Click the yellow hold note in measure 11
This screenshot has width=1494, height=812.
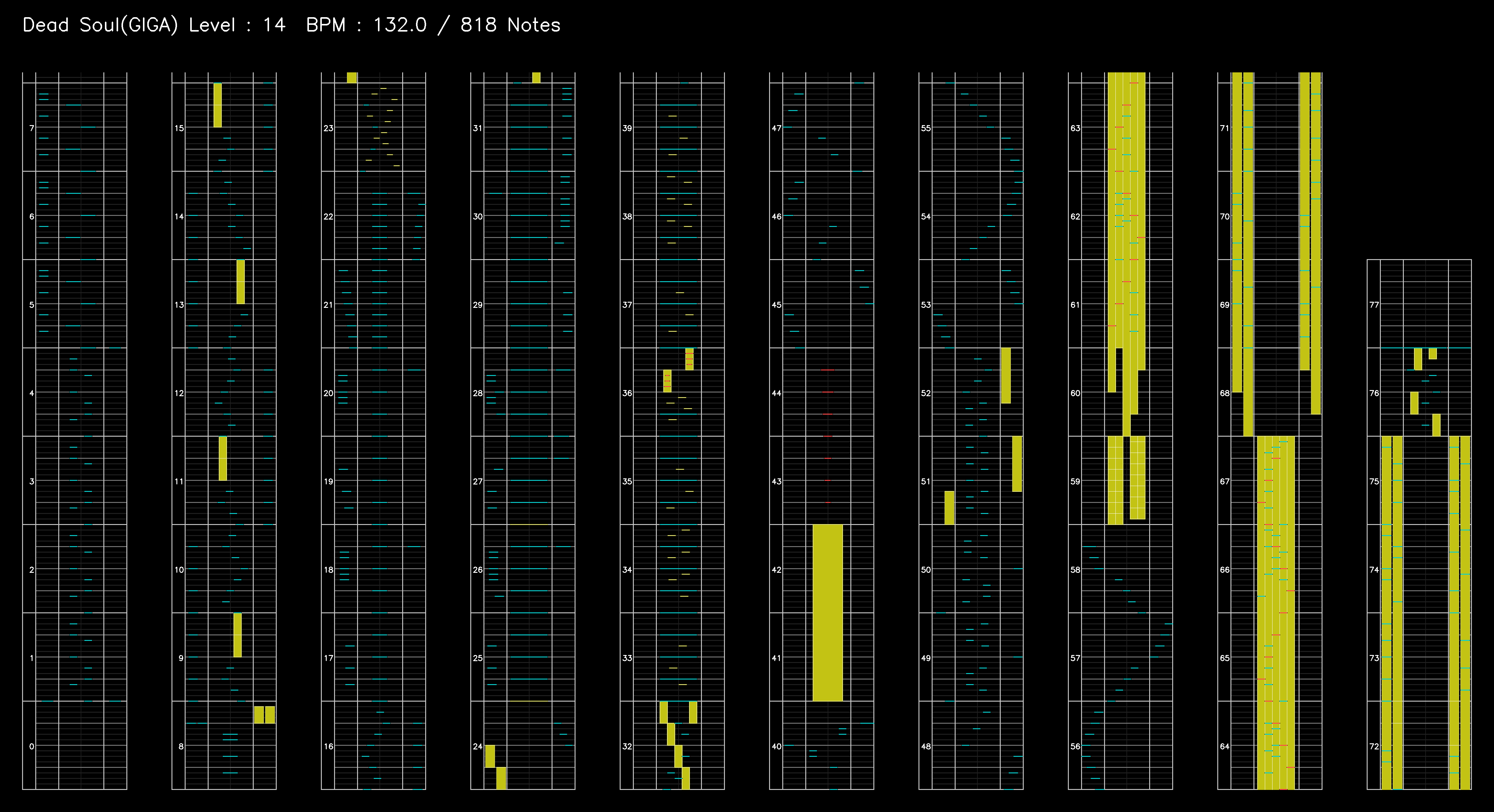coord(223,458)
